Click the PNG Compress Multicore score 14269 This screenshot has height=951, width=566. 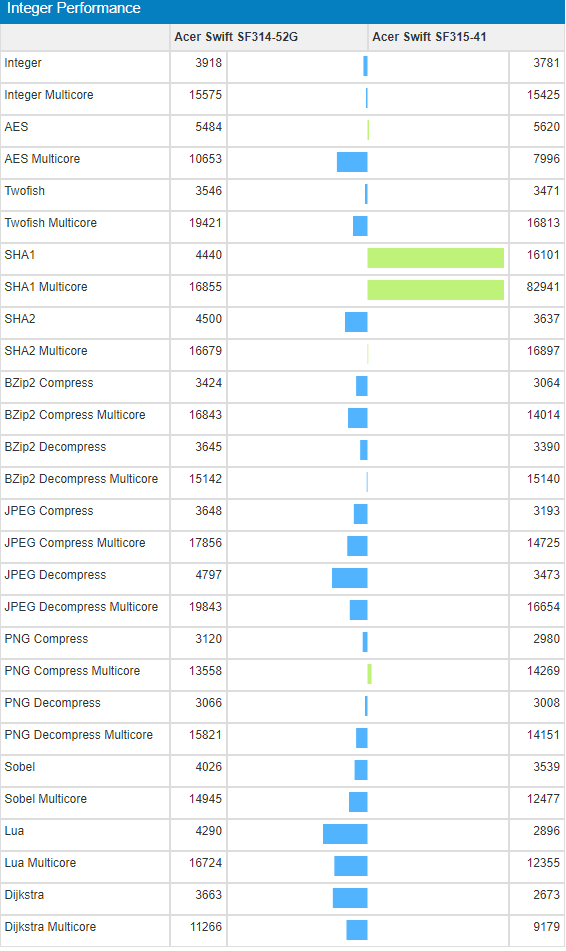coord(543,671)
